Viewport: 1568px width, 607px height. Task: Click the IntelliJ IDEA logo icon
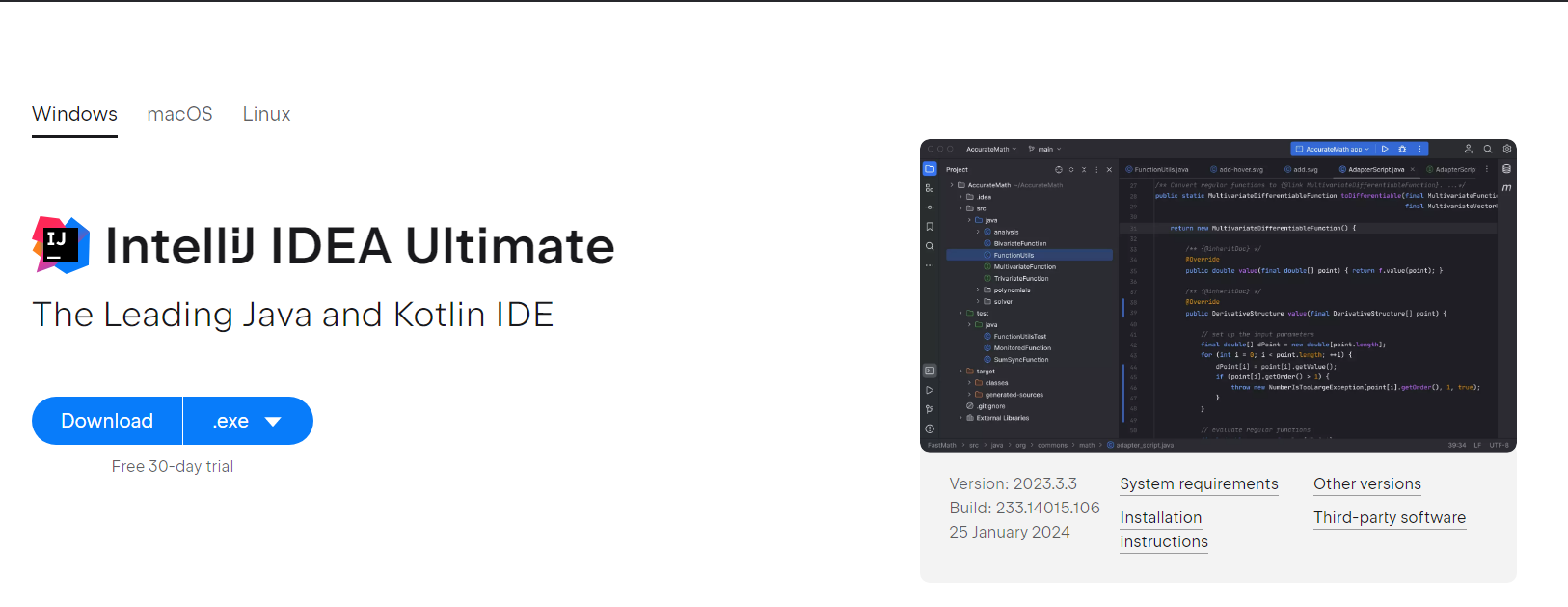pyautogui.click(x=61, y=245)
